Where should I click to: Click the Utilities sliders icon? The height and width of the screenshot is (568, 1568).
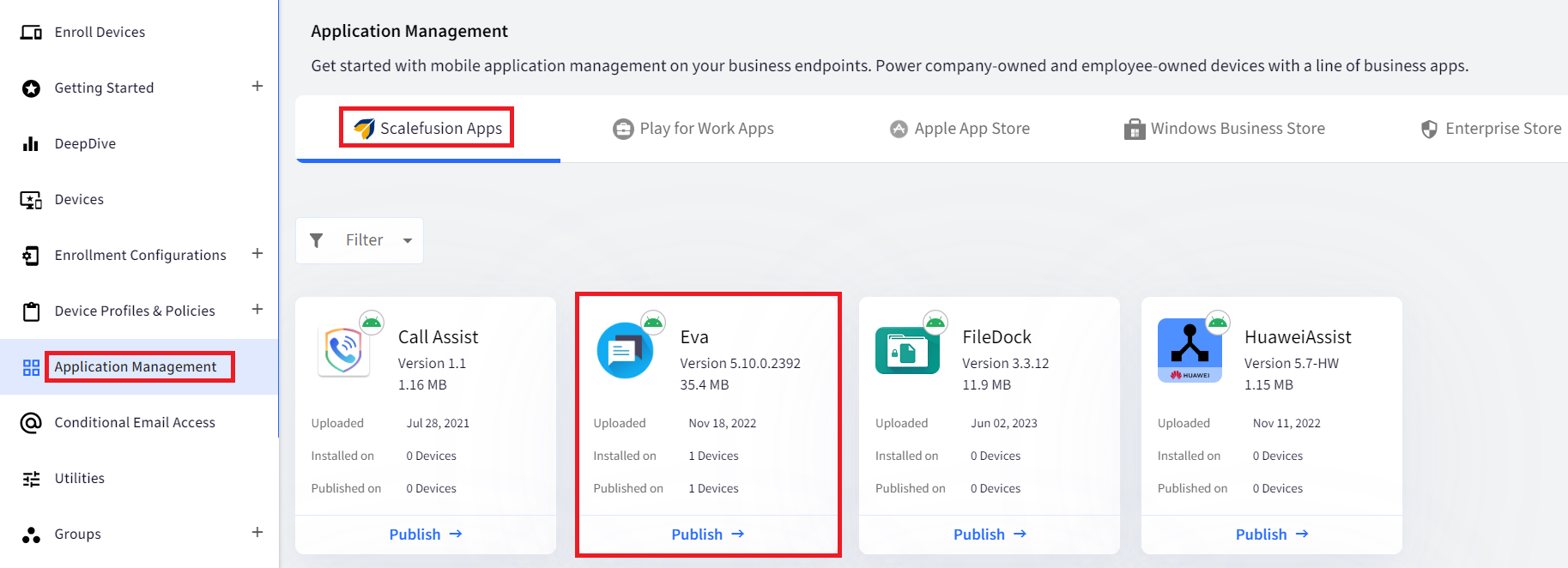31,479
